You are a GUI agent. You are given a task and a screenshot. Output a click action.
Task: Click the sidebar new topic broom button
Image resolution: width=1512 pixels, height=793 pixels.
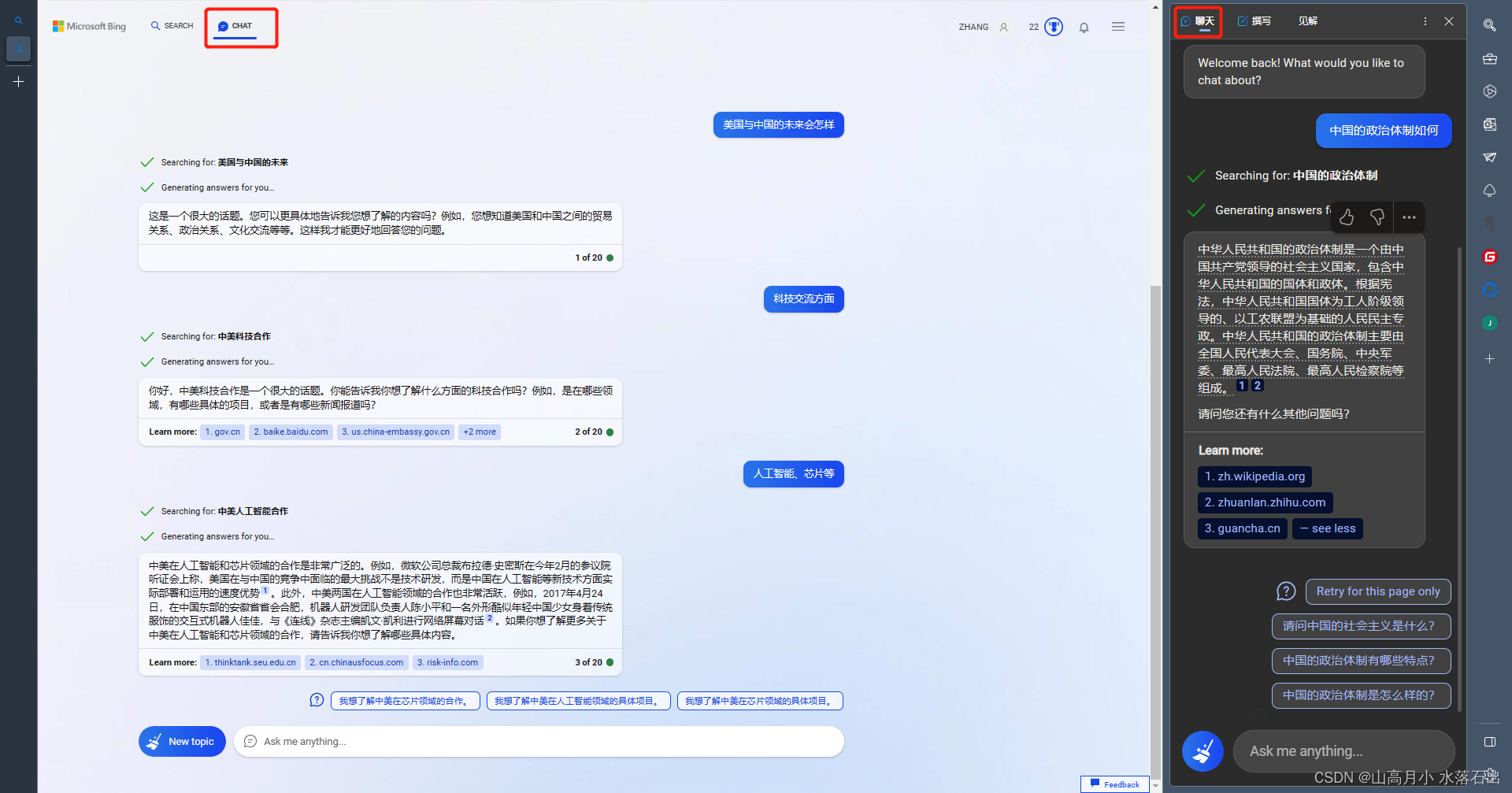(x=1203, y=751)
